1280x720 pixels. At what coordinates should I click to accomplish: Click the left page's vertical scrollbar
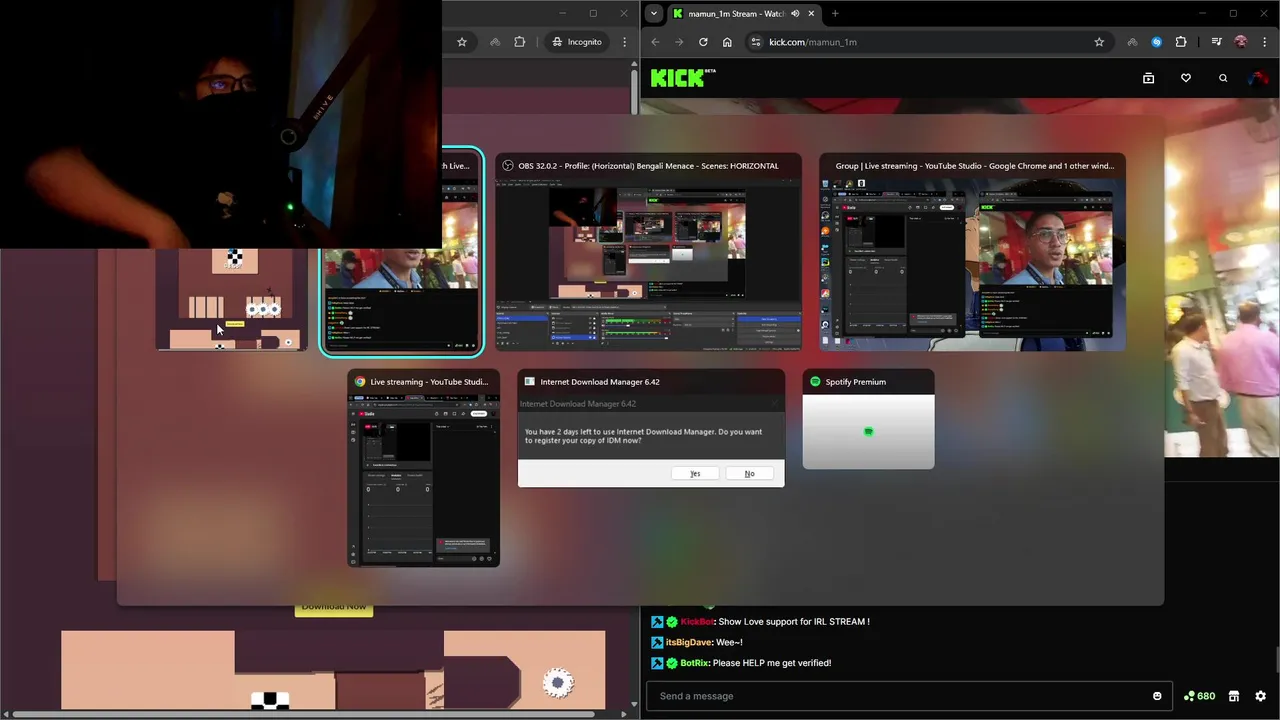[x=634, y=92]
